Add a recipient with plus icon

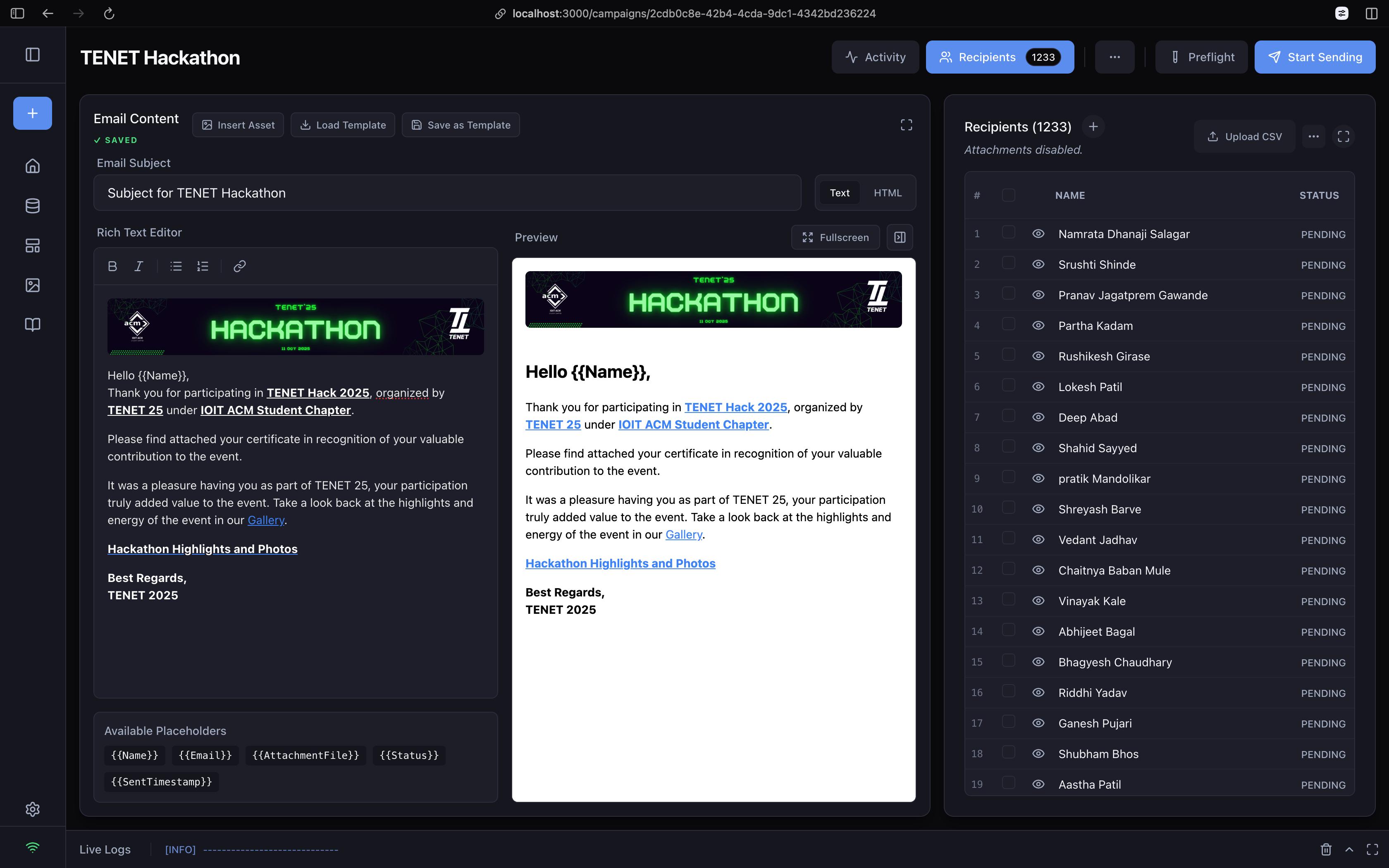point(1093,126)
